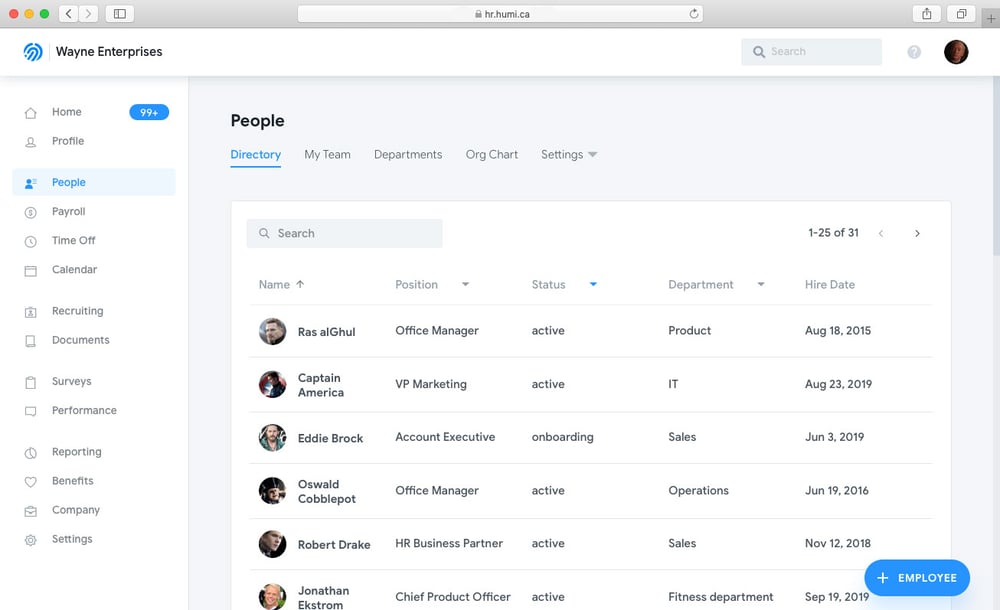Open Captain America's profile

[321, 385]
